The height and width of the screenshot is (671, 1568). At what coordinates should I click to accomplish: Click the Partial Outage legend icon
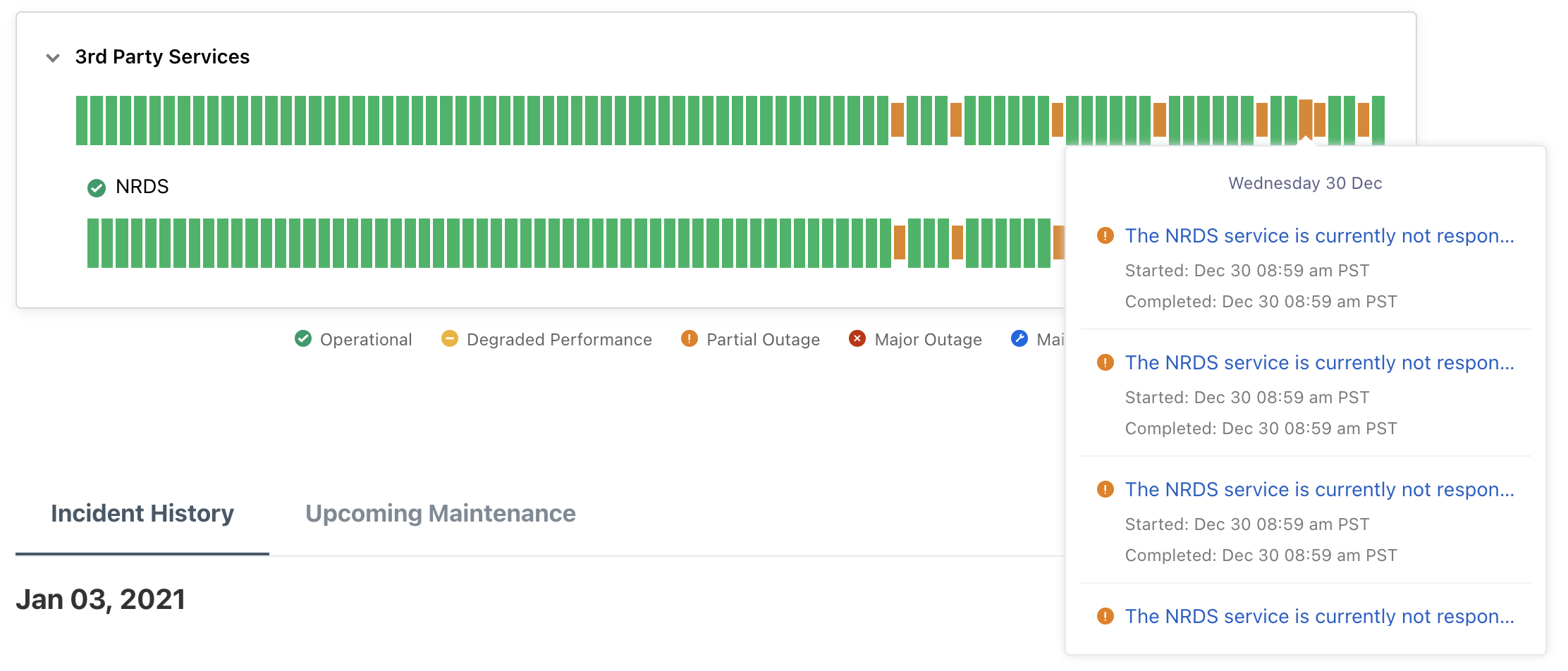point(690,339)
